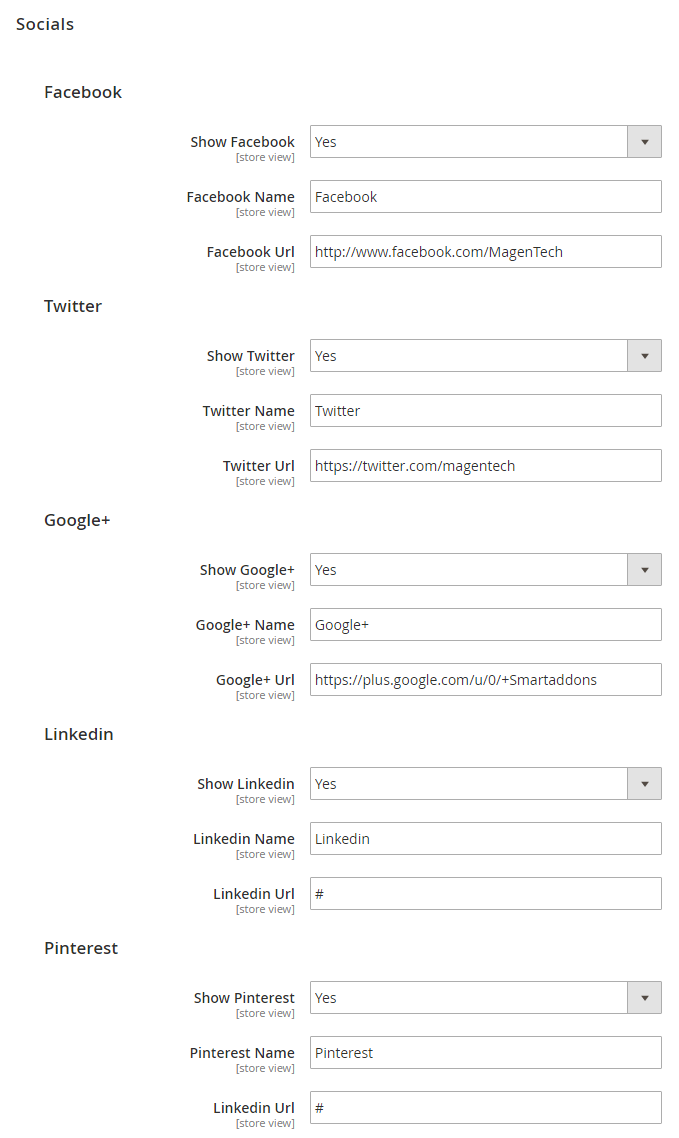Expand the Show Twitter dropdown
Image resolution: width=679 pixels, height=1138 pixels.
[485, 356]
